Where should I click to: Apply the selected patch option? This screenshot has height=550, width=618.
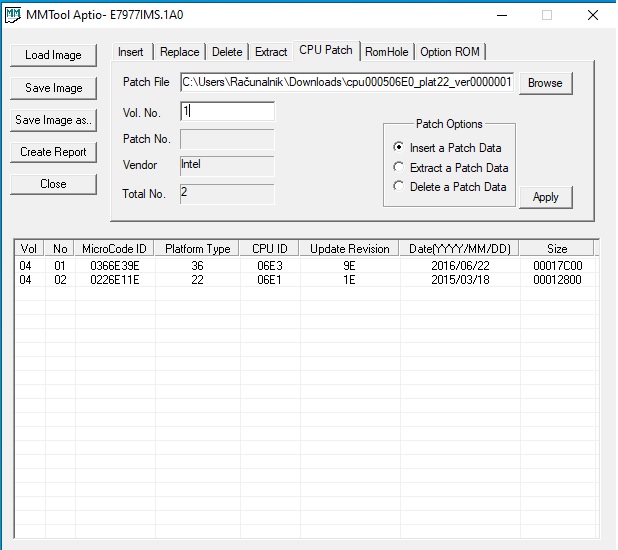[545, 197]
